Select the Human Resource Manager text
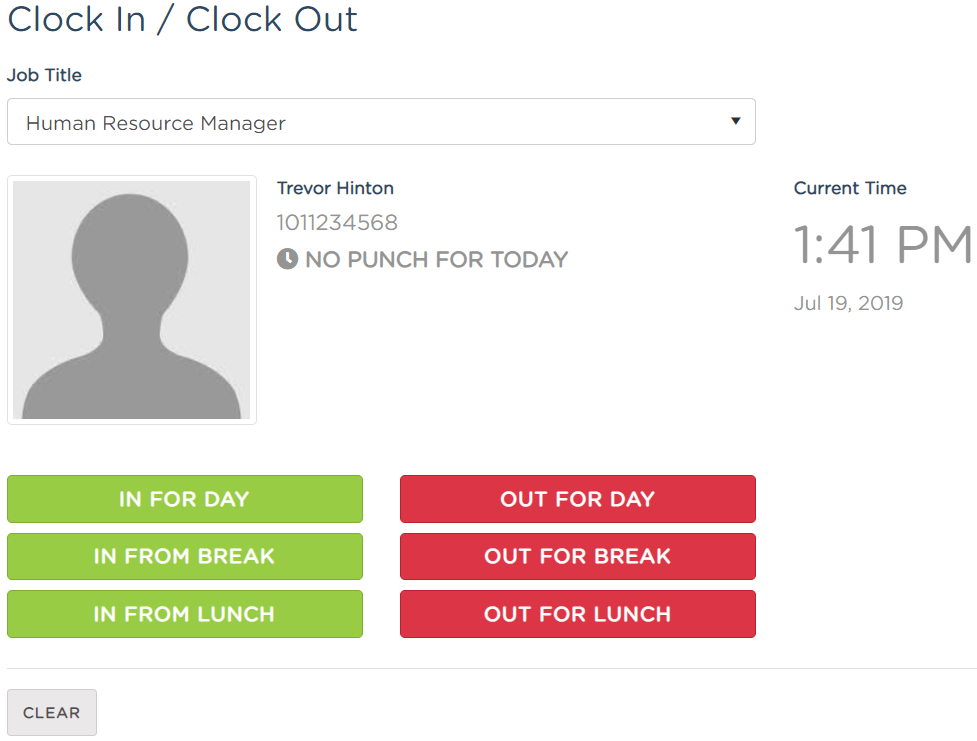This screenshot has height=741, width=977. (156, 123)
